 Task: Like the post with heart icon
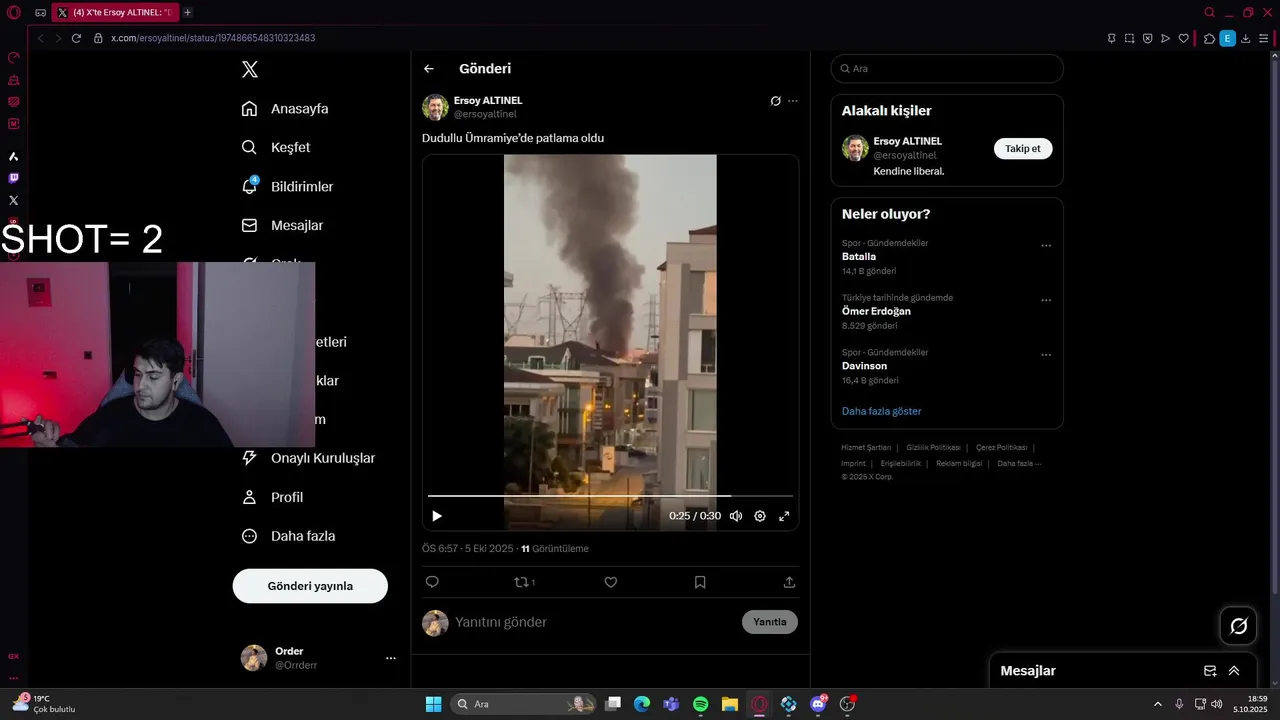coord(611,582)
